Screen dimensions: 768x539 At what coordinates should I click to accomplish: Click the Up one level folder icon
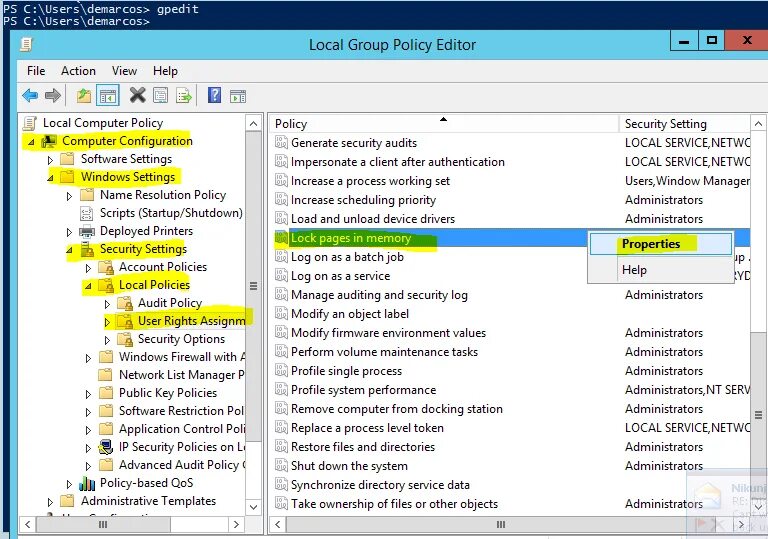[84, 95]
